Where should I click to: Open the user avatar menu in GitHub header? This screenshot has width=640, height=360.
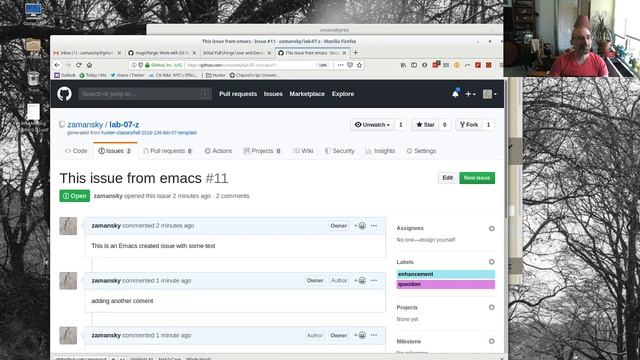coord(489,94)
